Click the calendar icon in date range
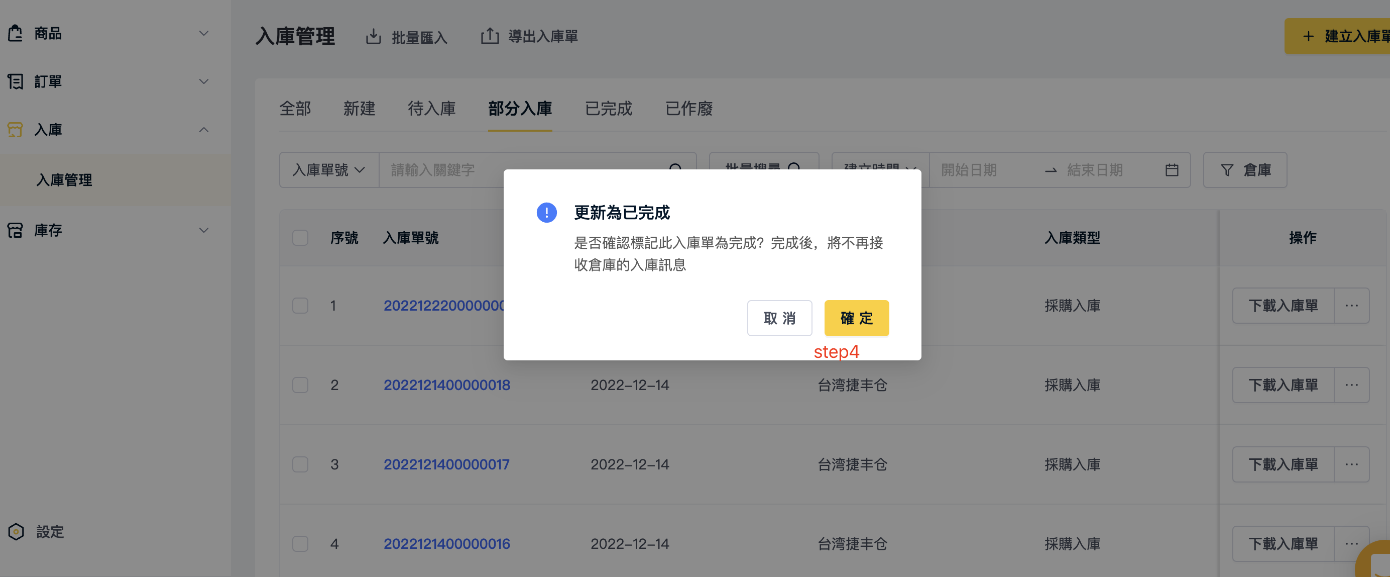 (x=1172, y=170)
